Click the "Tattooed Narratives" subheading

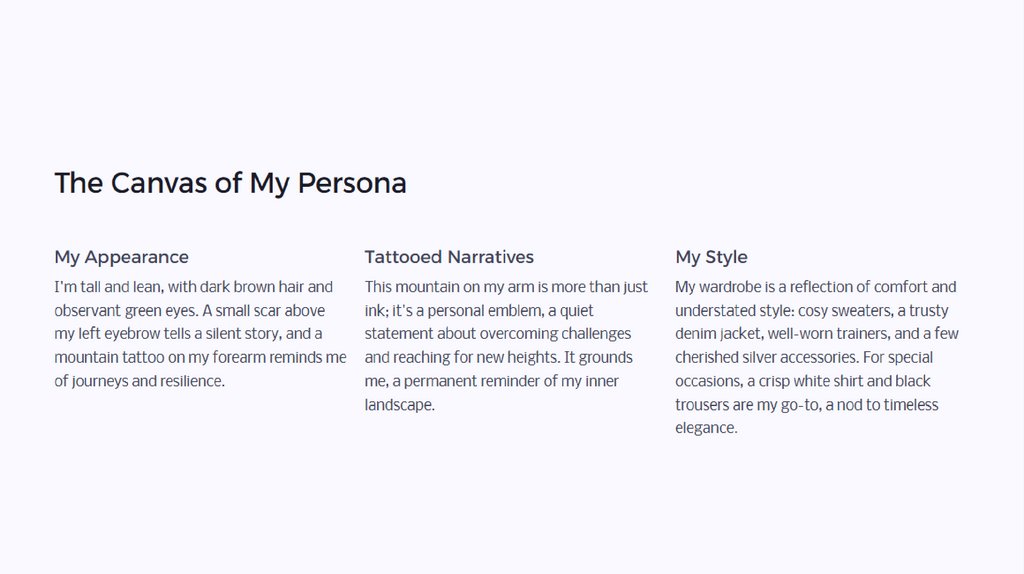(x=449, y=257)
